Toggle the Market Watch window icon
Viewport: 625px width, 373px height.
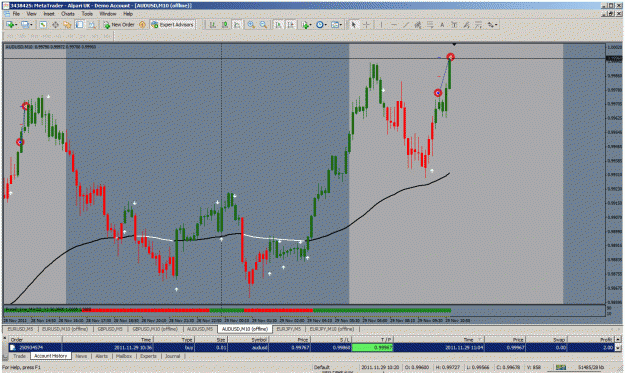pyautogui.click(x=43, y=25)
